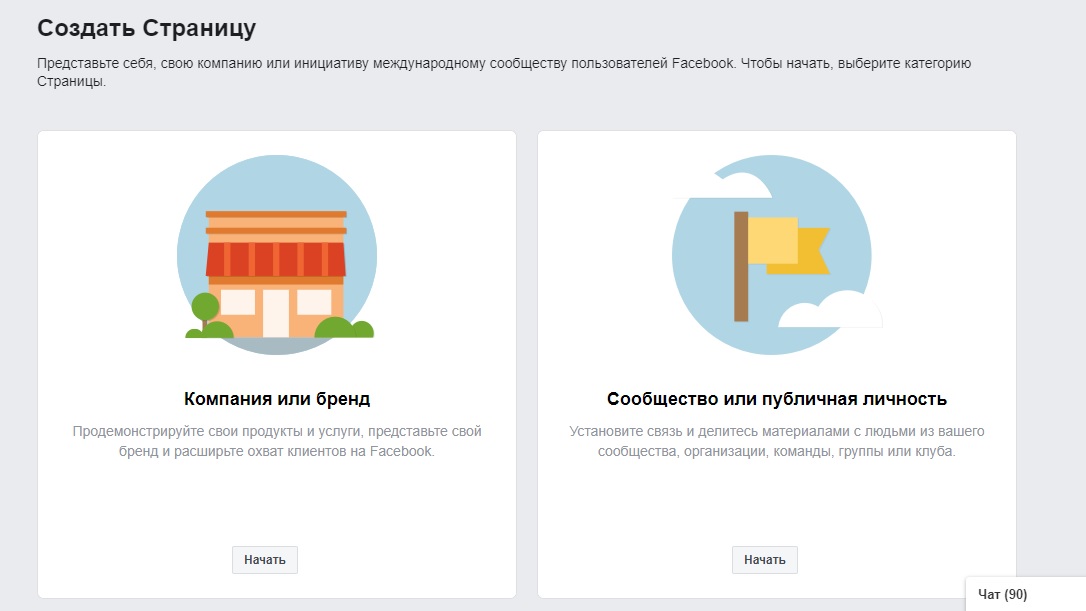Screen dimensions: 1086x611
Task: Click the Создать Страницу page title
Action: pos(147,28)
